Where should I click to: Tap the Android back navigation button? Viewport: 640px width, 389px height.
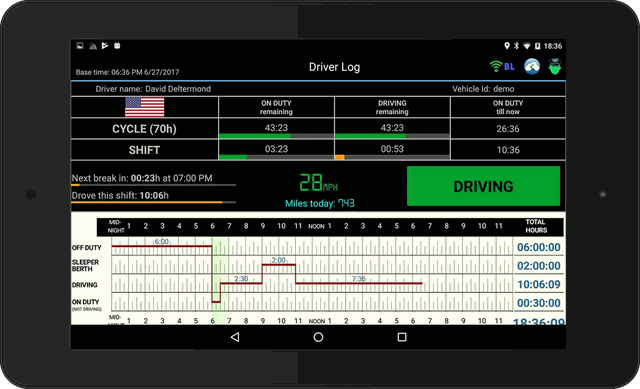(x=235, y=337)
